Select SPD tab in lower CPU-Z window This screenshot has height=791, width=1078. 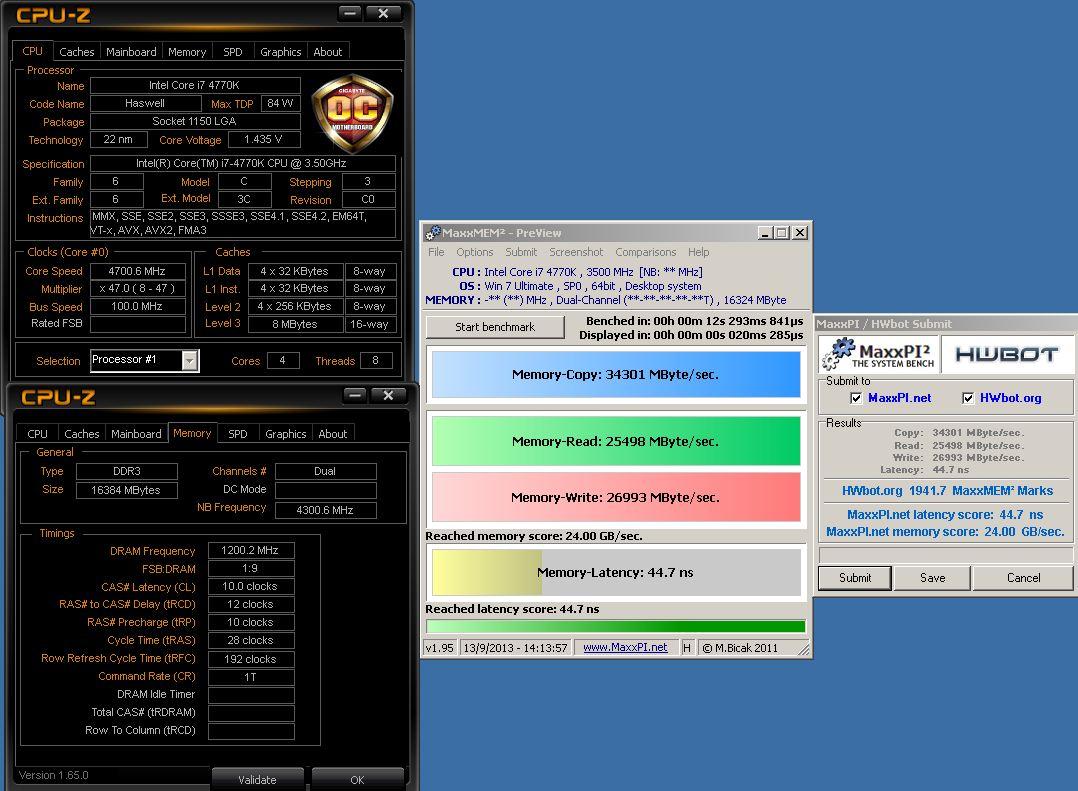click(x=237, y=434)
